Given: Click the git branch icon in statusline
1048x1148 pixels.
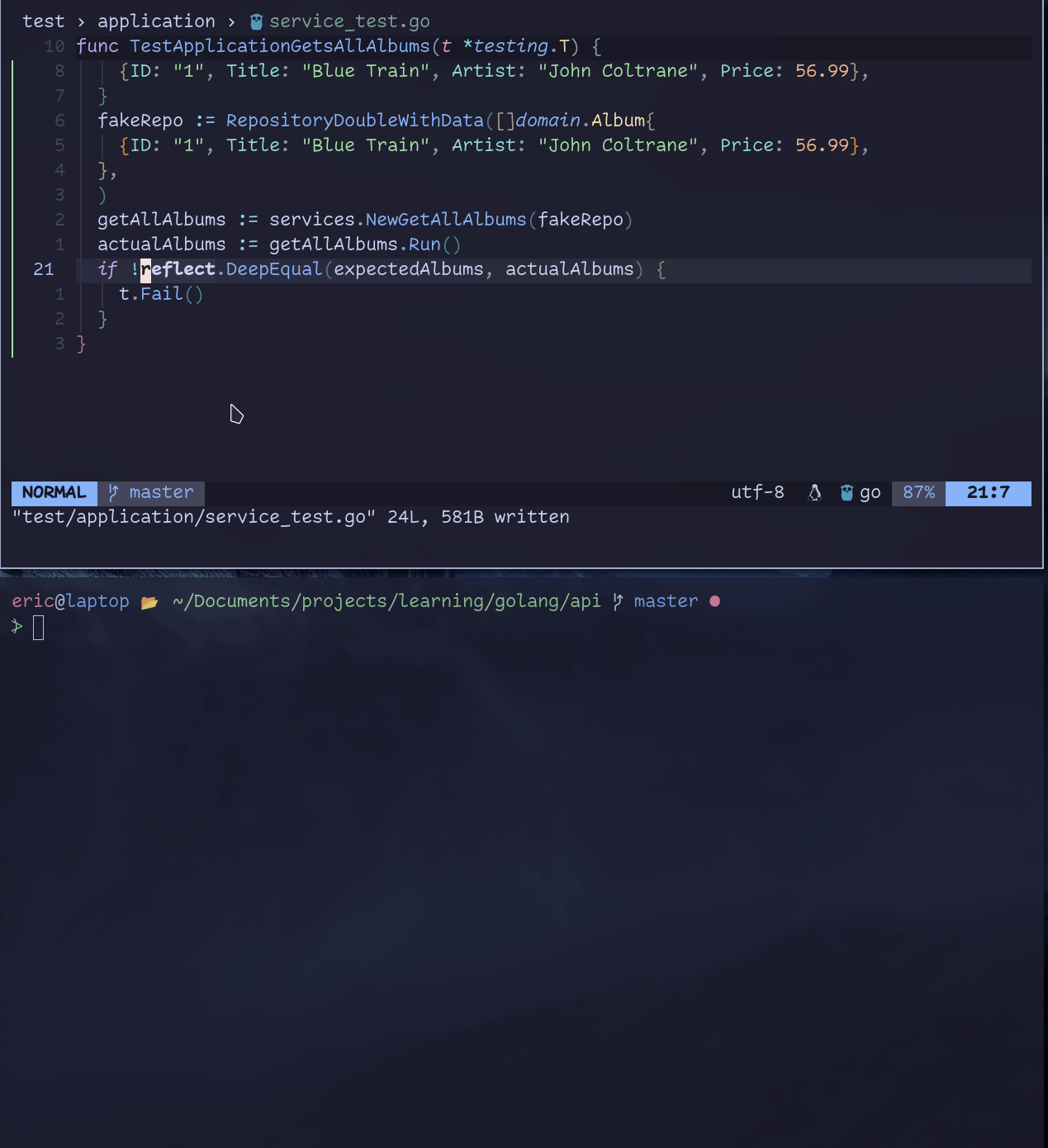Looking at the screenshot, I should click(x=114, y=492).
